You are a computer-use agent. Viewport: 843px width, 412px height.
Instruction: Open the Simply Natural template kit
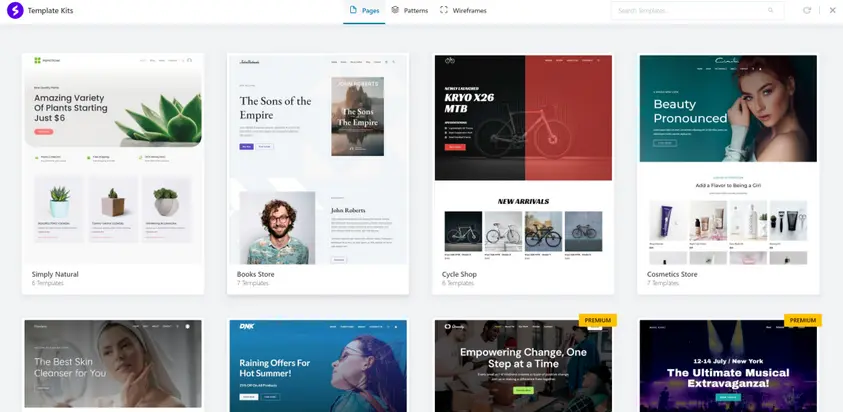[113, 158]
